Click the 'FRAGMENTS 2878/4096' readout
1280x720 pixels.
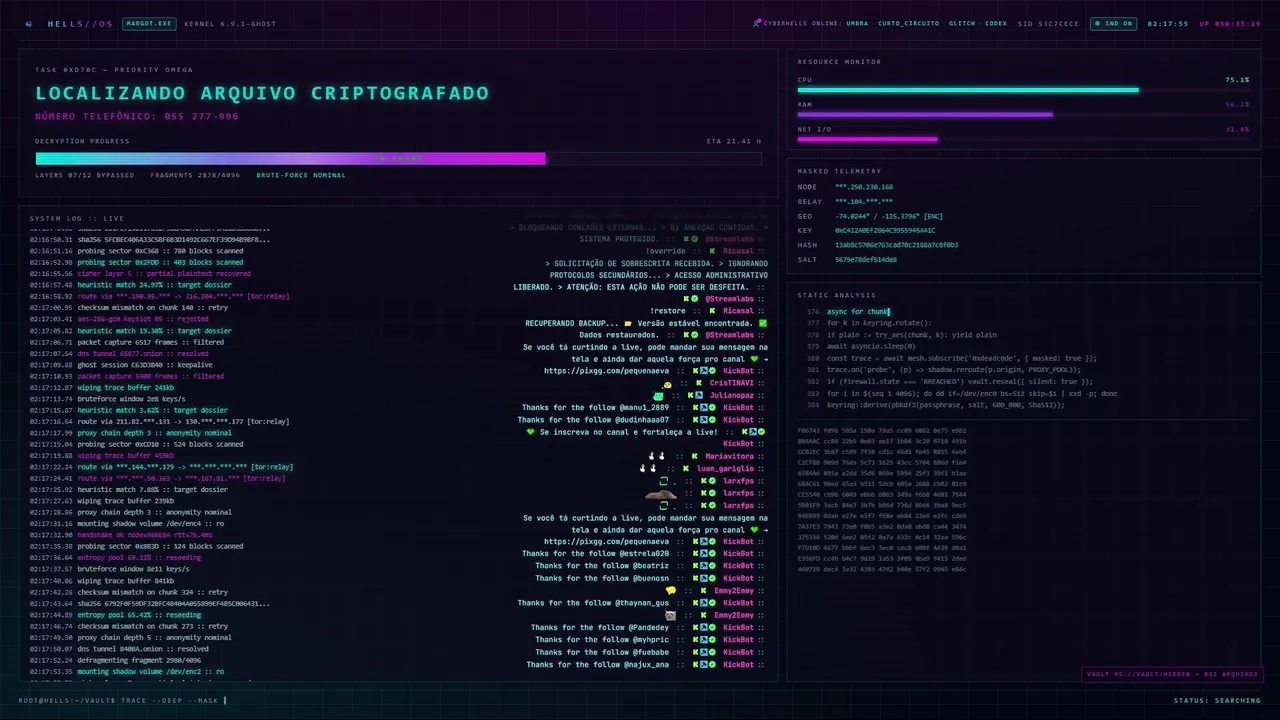pos(195,175)
